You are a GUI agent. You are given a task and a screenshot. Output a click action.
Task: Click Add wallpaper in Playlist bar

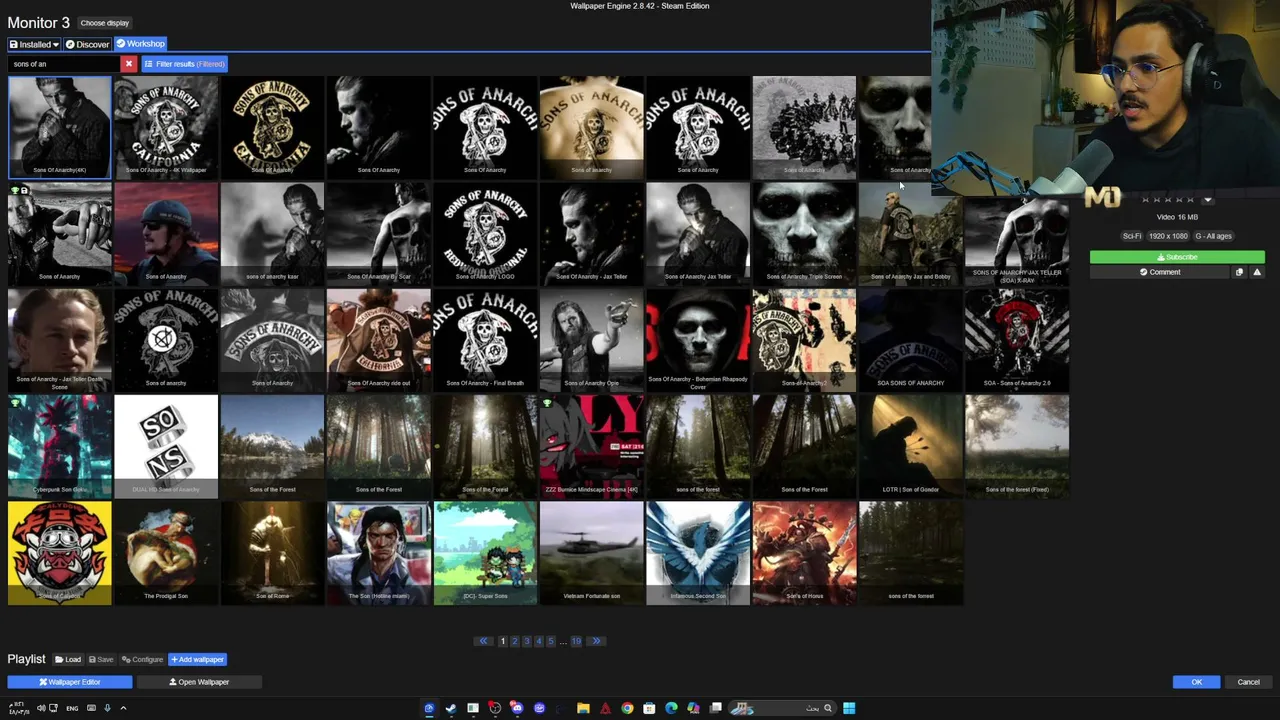[198, 660]
